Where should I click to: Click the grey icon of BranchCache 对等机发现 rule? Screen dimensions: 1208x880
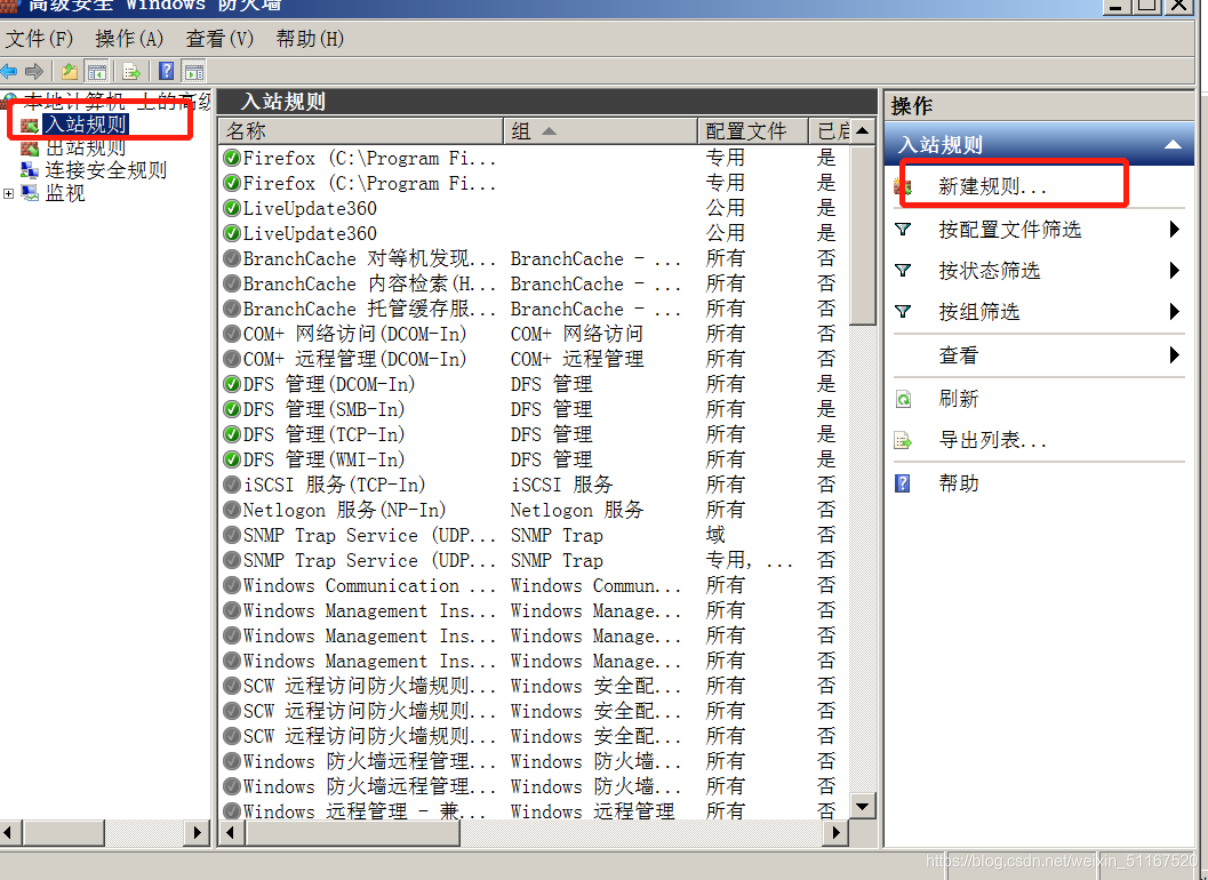(x=232, y=259)
